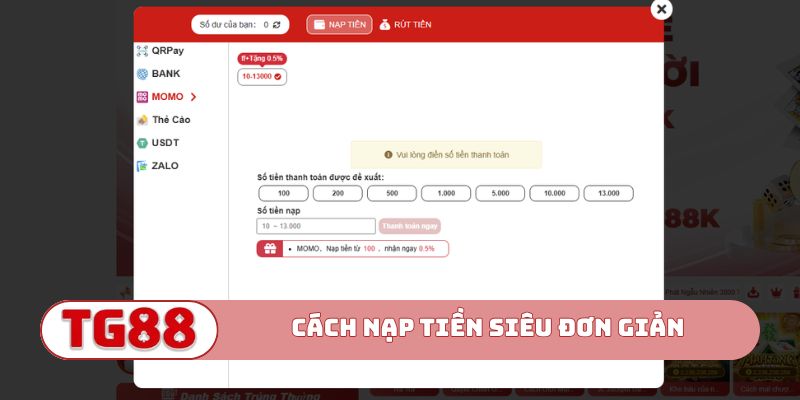Click the info icon in payment notice
Image resolution: width=800 pixels, height=400 pixels.
pos(388,155)
